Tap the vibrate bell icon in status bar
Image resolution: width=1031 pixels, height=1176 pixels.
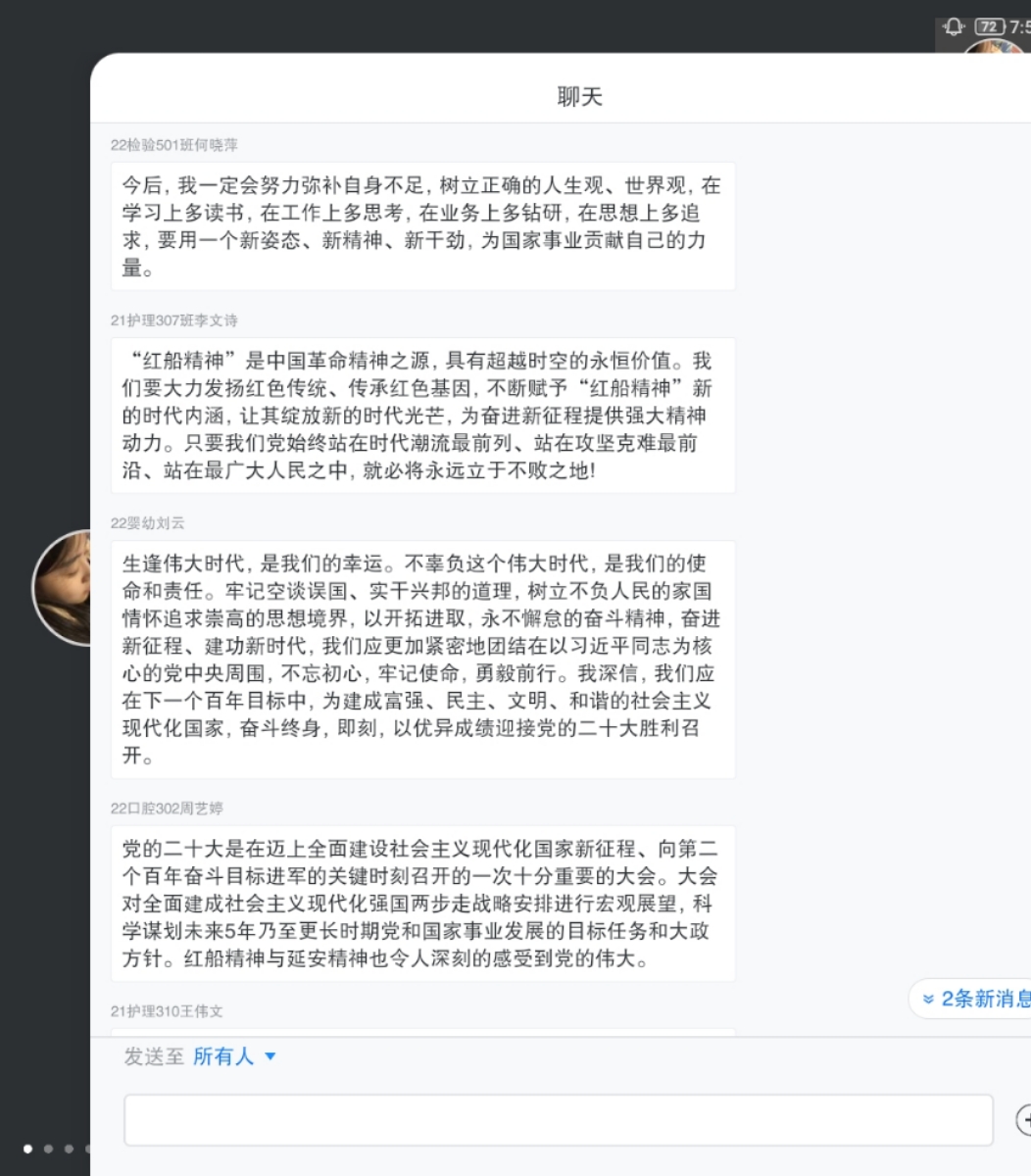coord(954,26)
